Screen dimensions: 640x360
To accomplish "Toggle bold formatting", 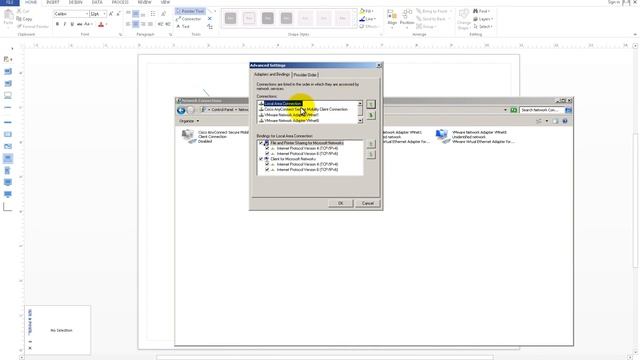I will pos(57,24).
